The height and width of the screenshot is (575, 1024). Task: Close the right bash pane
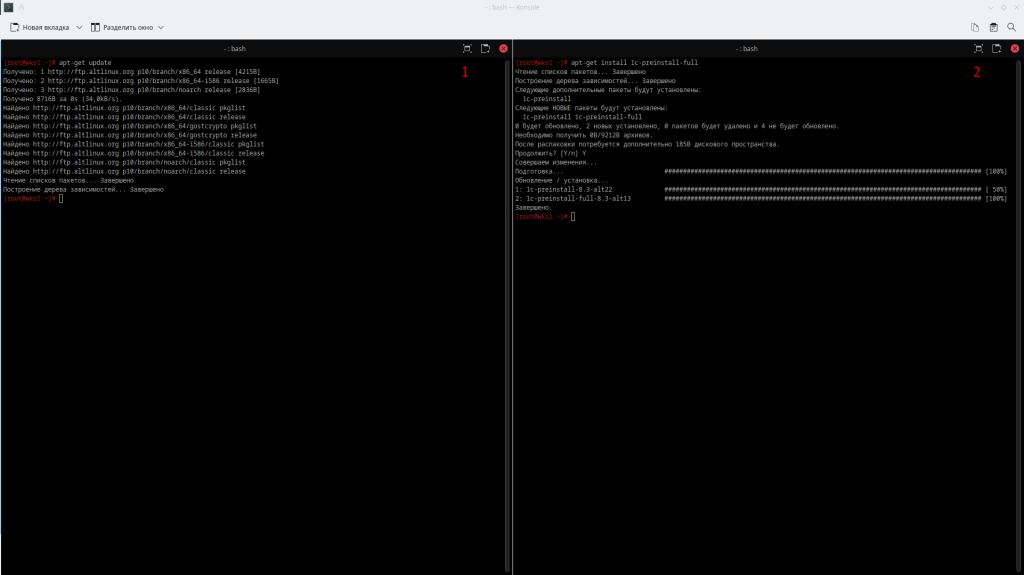[x=1015, y=48]
